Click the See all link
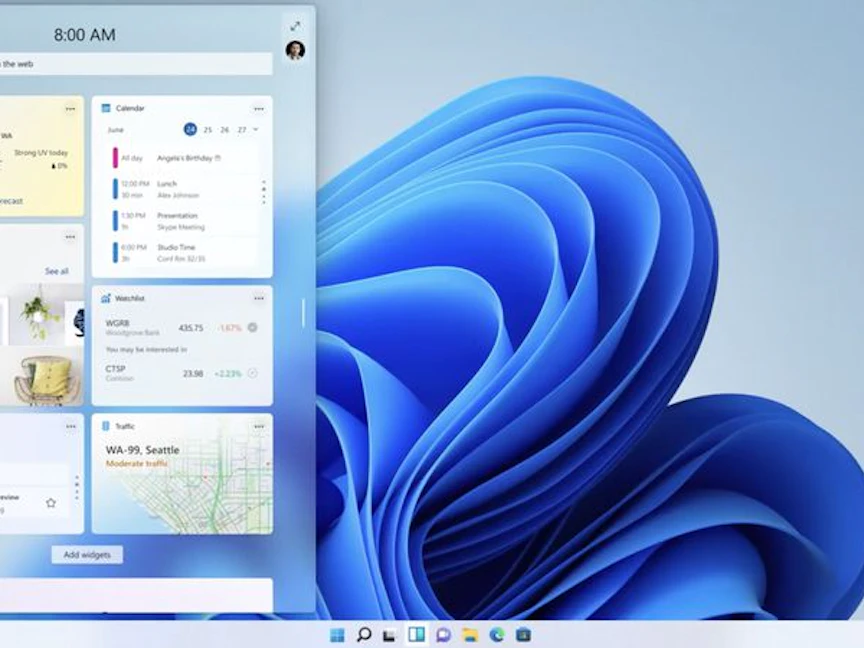The image size is (864, 648). [57, 271]
